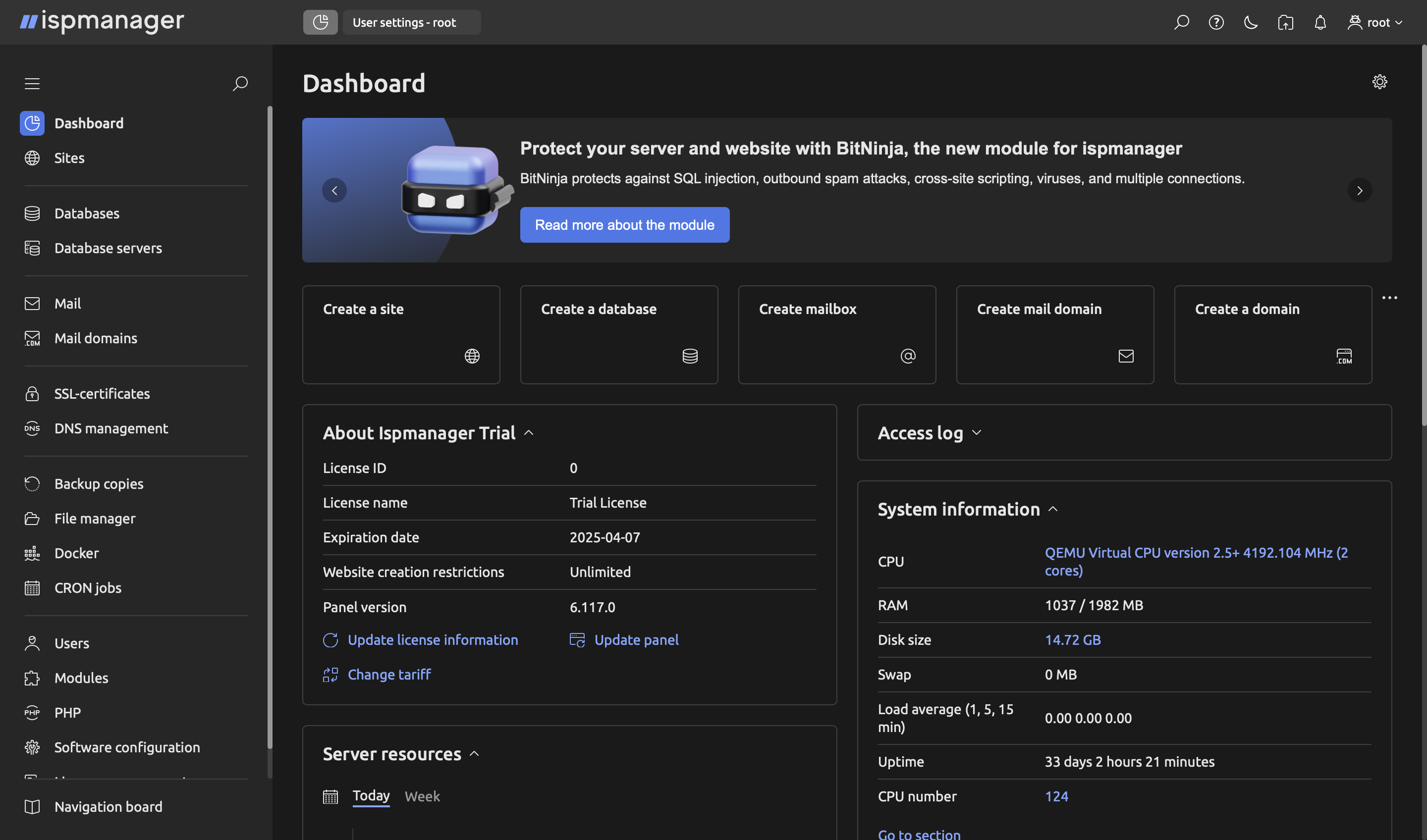Click the Update license information link
This screenshot has width=1427, height=840.
tap(433, 639)
